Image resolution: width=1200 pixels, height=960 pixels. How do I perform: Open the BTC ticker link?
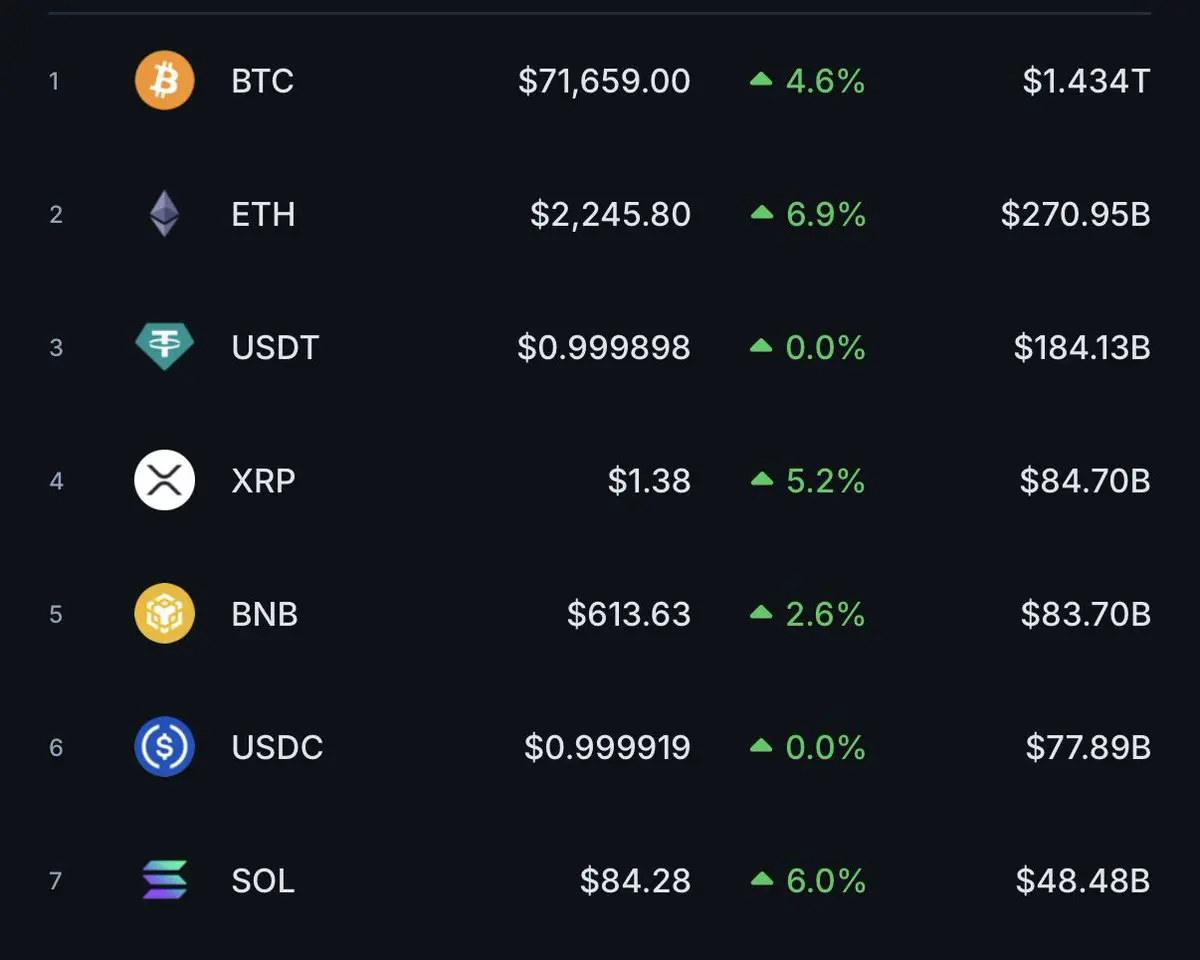[263, 81]
